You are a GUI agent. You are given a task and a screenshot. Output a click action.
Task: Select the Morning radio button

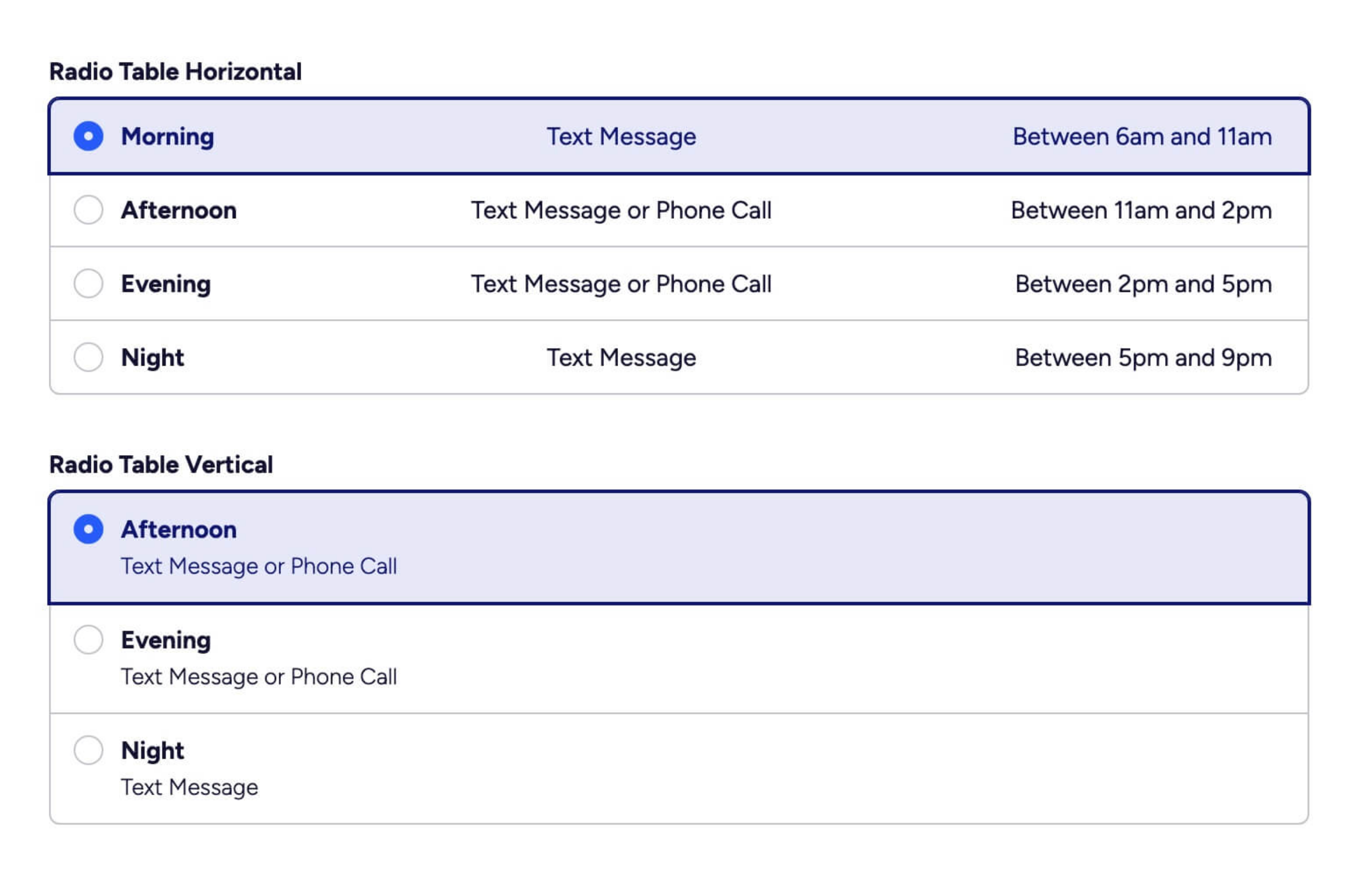(88, 137)
